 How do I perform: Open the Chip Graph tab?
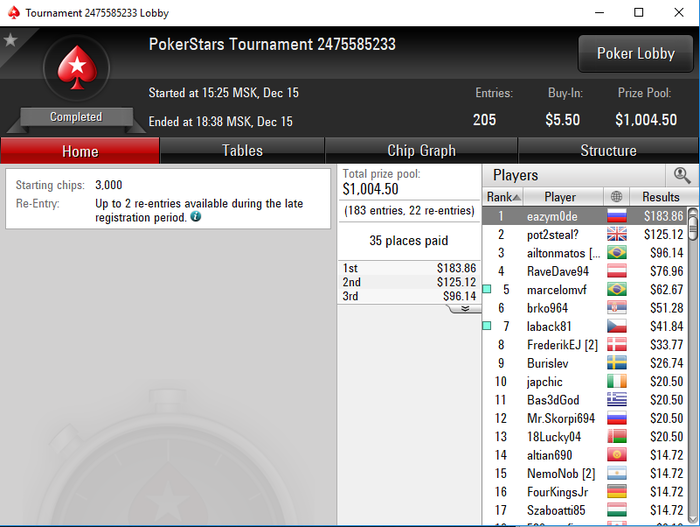(421, 151)
